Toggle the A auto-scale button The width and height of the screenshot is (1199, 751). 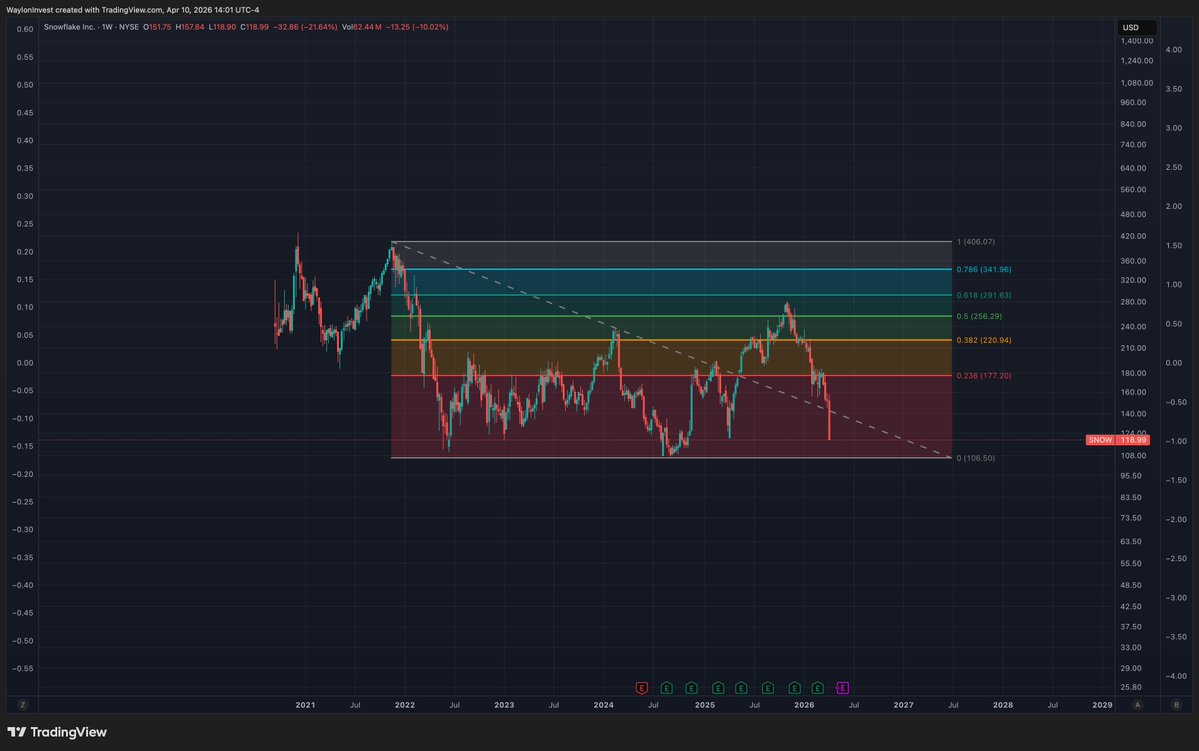pos(1137,705)
